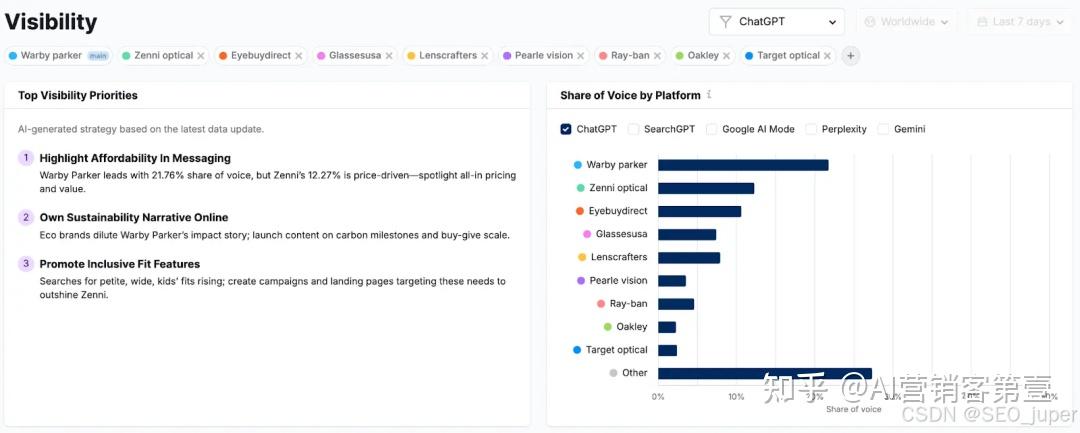This screenshot has width=1080, height=433.
Task: Tick the Google AI Mode checkbox
Action: click(x=712, y=129)
